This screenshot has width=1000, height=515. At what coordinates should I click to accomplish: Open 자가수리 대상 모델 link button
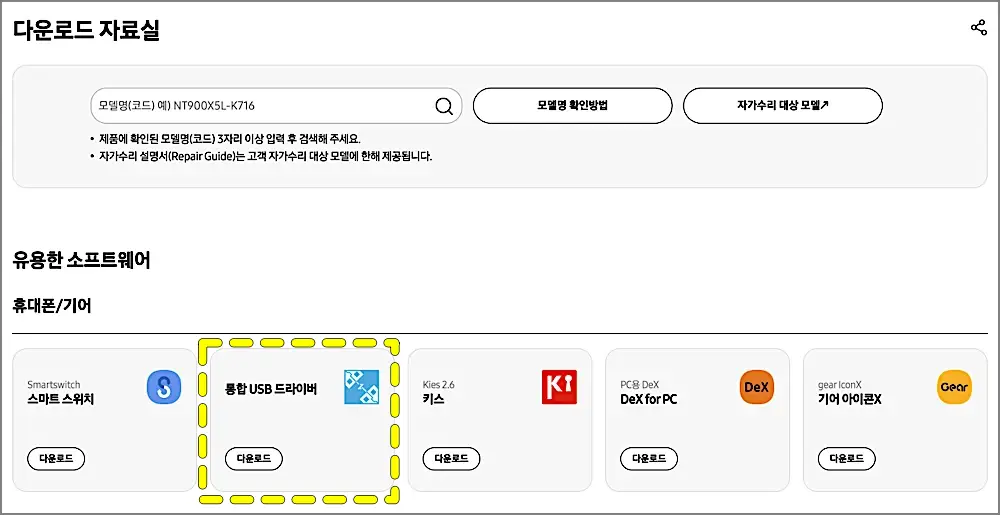[783, 106]
